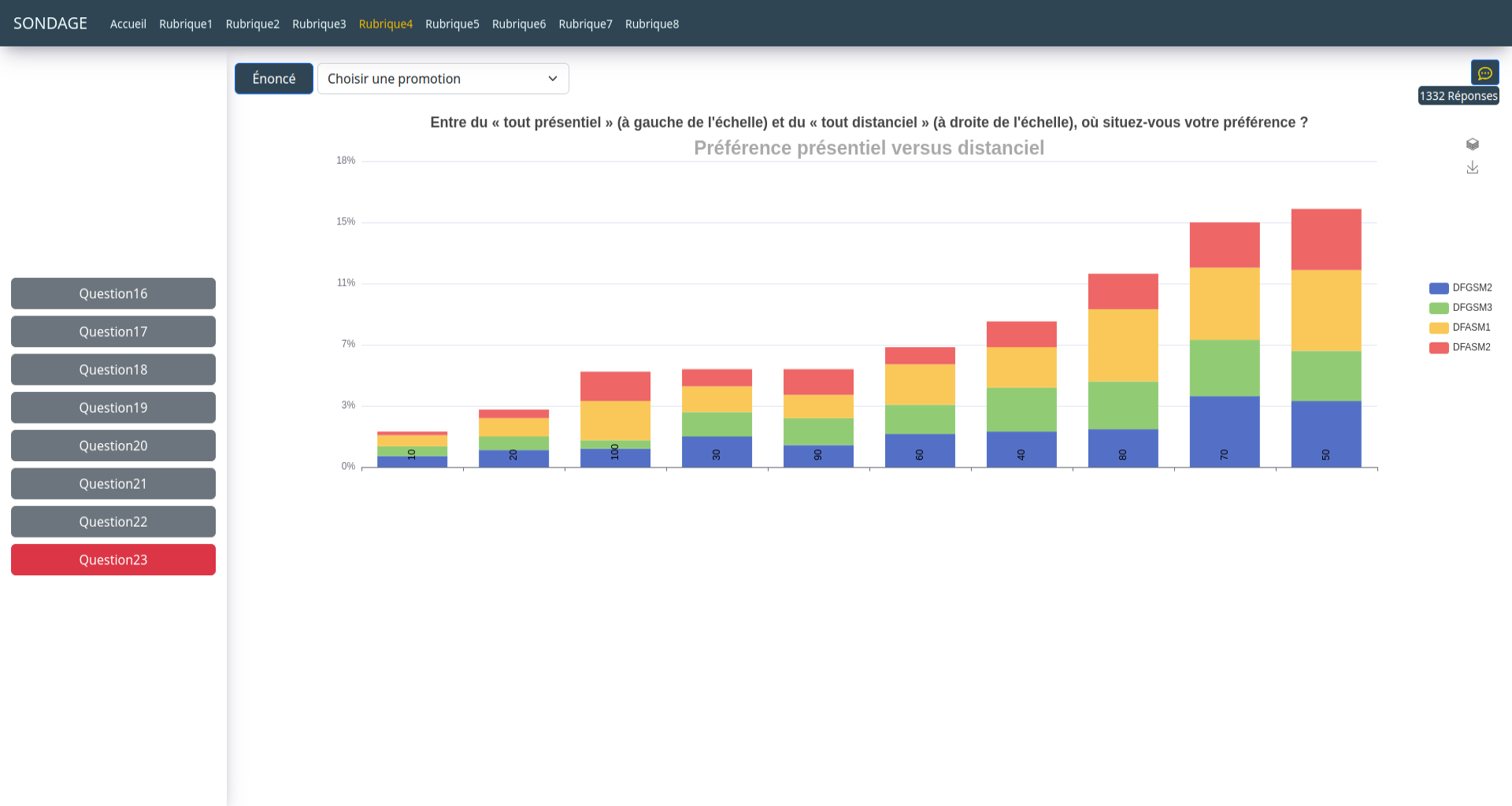The image size is (1512, 806).
Task: Go to Accueil in navbar
Action: 128,24
